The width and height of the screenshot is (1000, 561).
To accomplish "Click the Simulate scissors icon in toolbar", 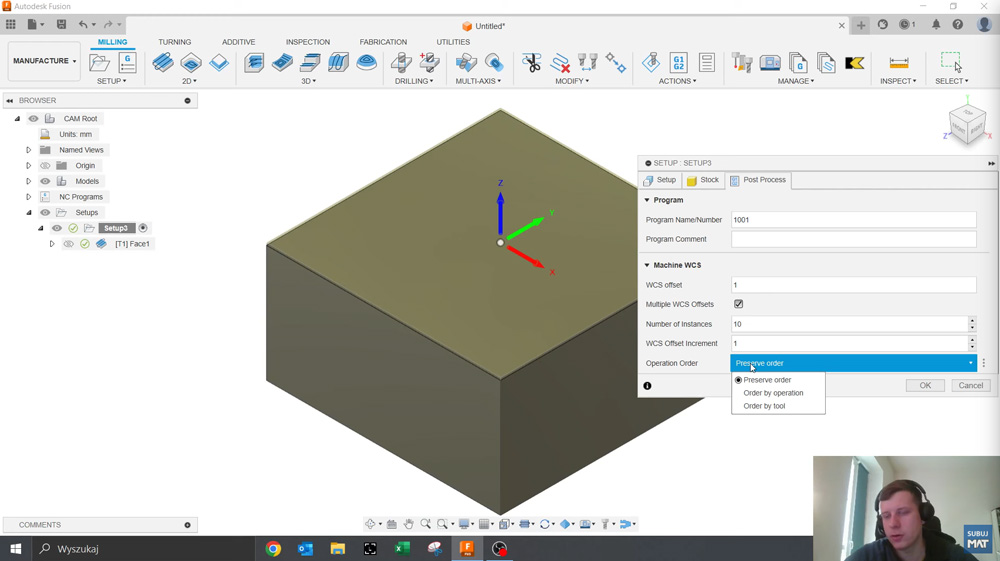I will tap(532, 63).
